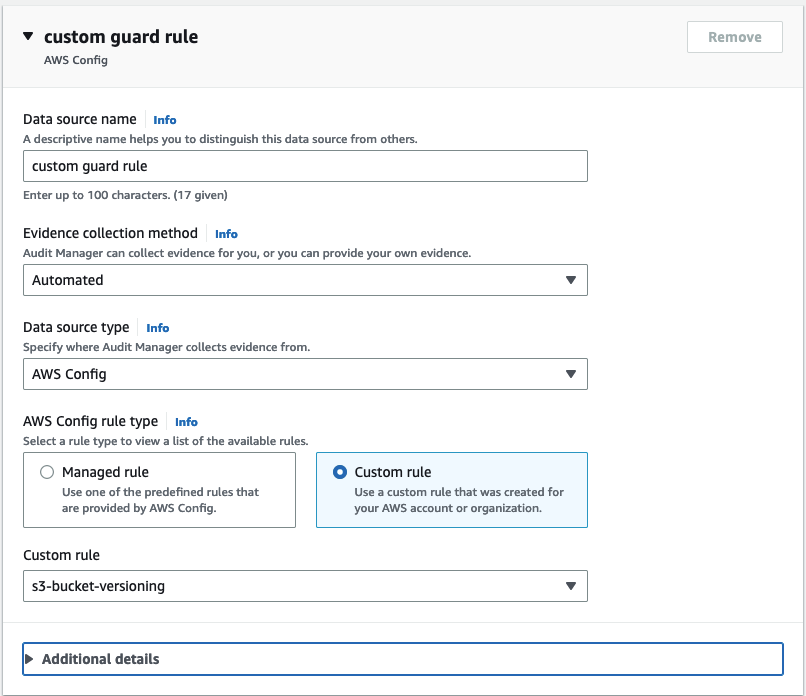Screen dimensions: 806x696
Task: Select the AWS Config heading label
Action: 76,60
